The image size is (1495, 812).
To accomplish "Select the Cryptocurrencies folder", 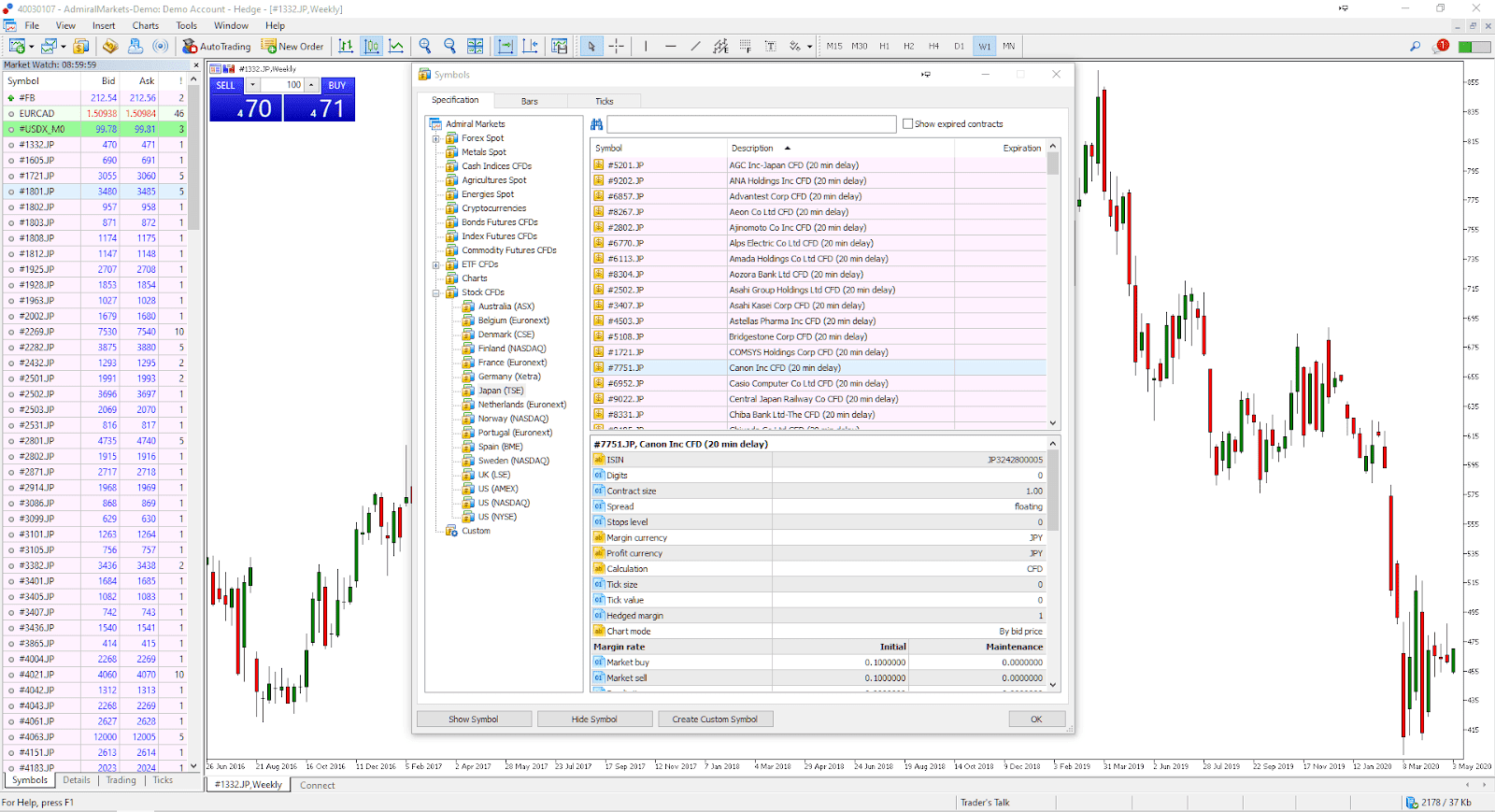I will pyautogui.click(x=493, y=208).
